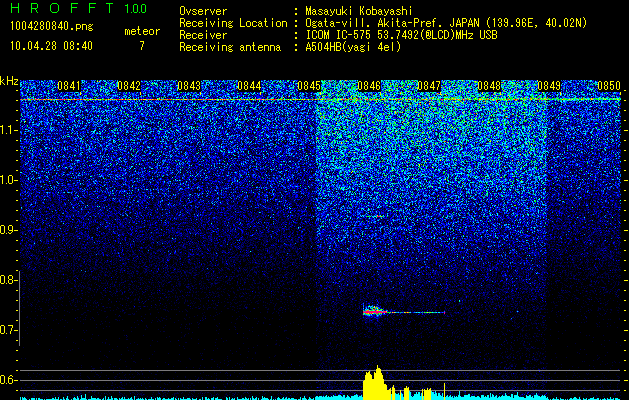Click the 0850 time marker
This screenshot has width=629, height=400.
coord(609,86)
